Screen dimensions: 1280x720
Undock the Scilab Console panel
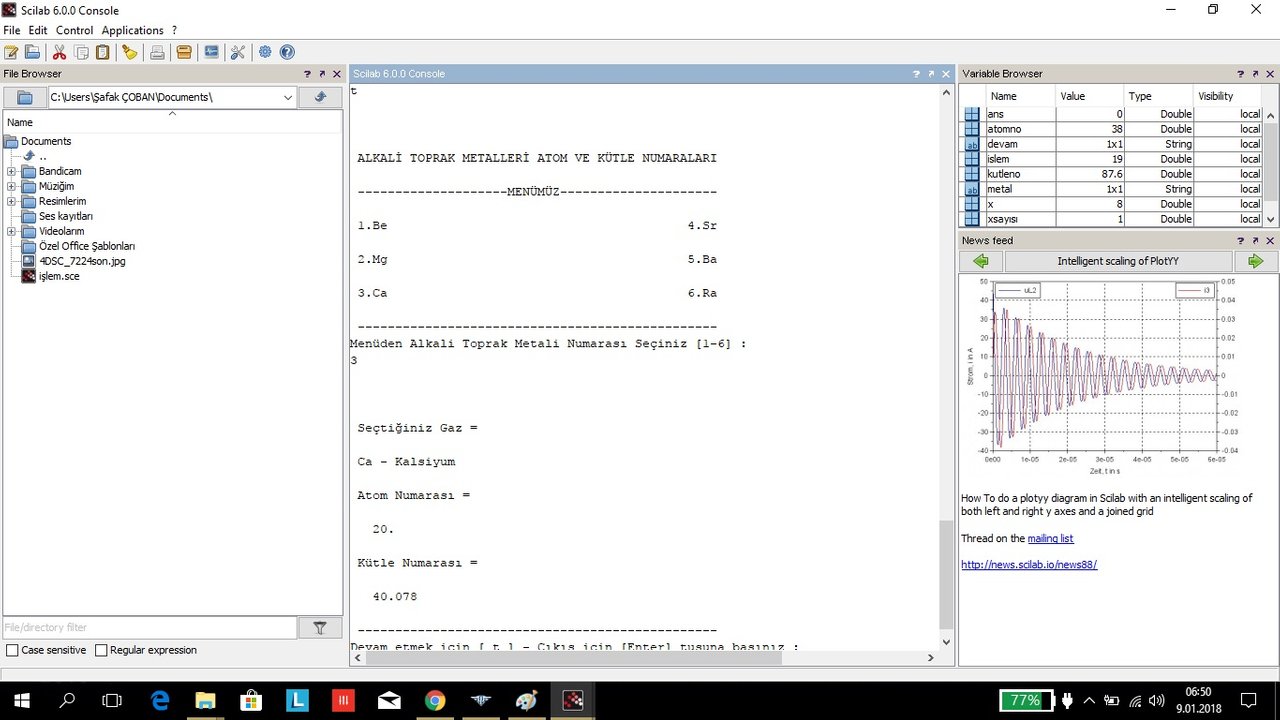click(x=931, y=74)
